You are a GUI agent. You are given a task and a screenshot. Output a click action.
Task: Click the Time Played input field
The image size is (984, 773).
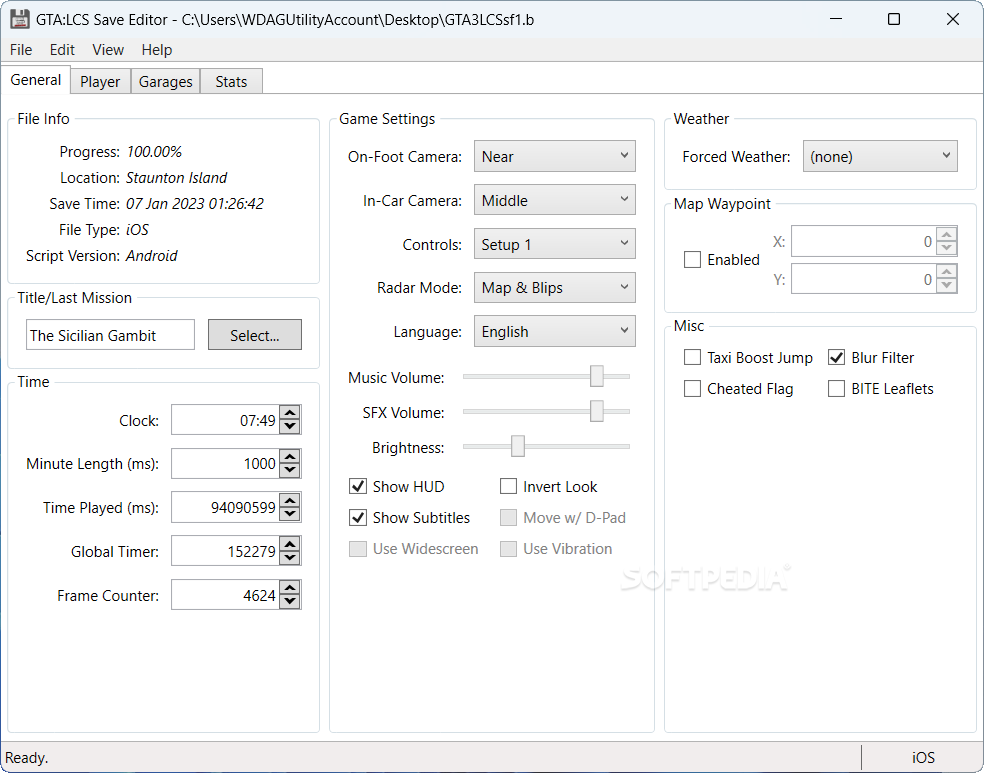point(225,508)
